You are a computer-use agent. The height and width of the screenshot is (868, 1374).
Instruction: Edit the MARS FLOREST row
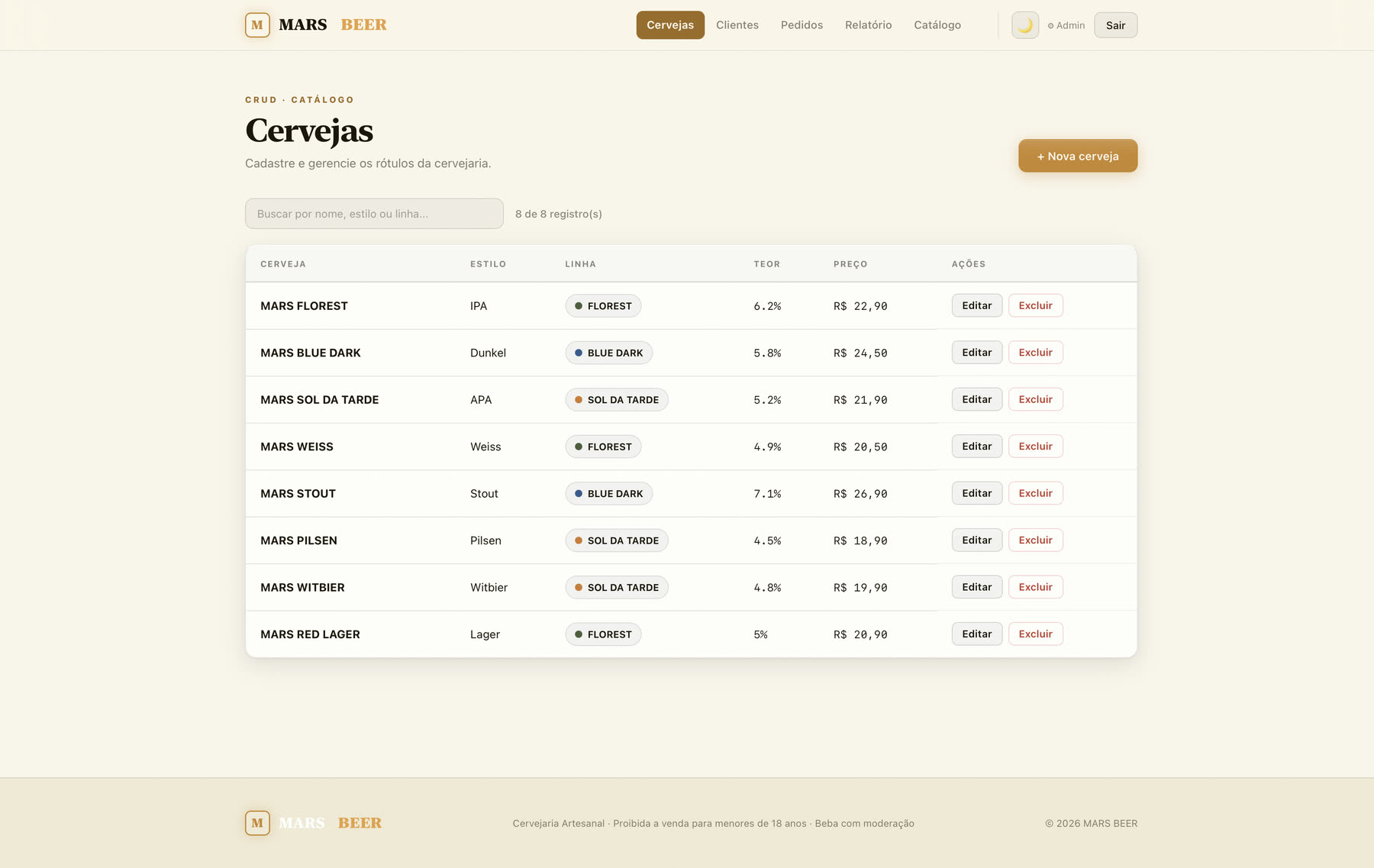976,305
